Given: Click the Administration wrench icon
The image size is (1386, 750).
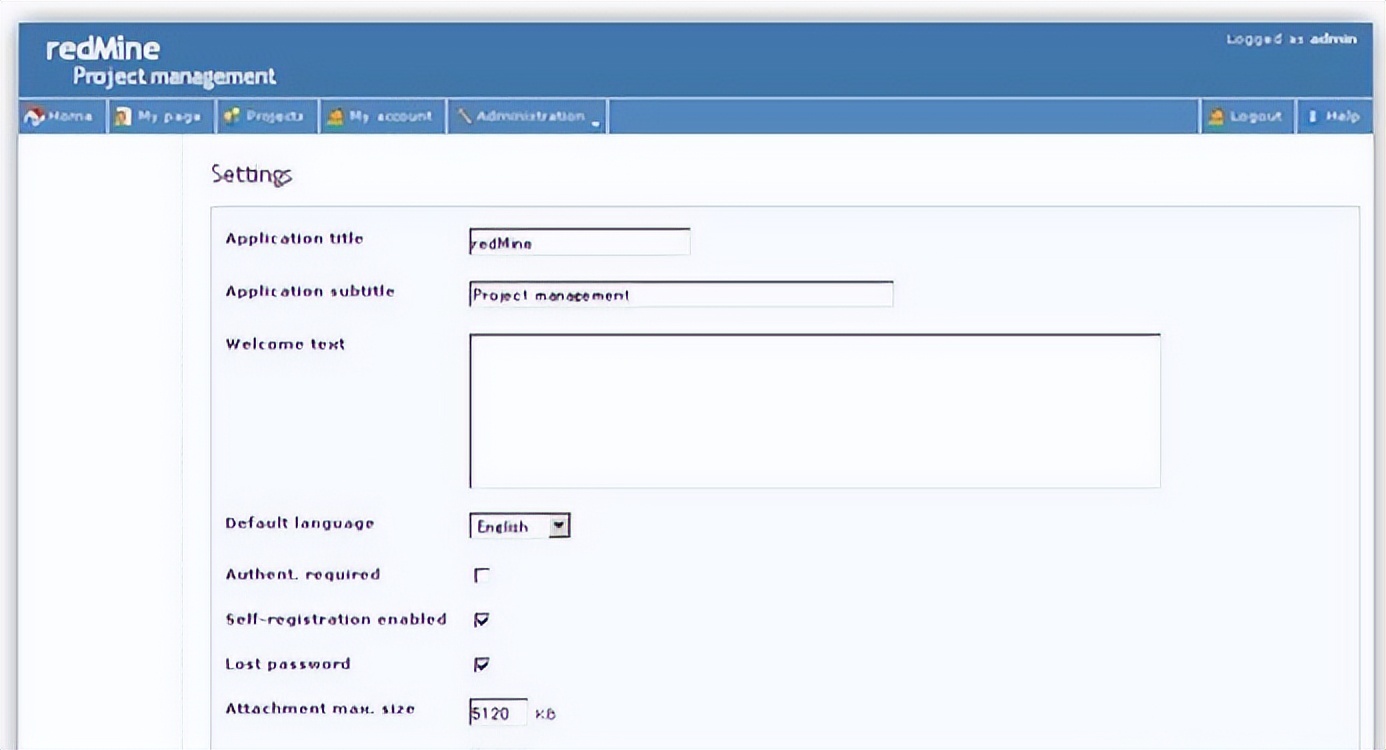Looking at the screenshot, I should pyautogui.click(x=464, y=117).
